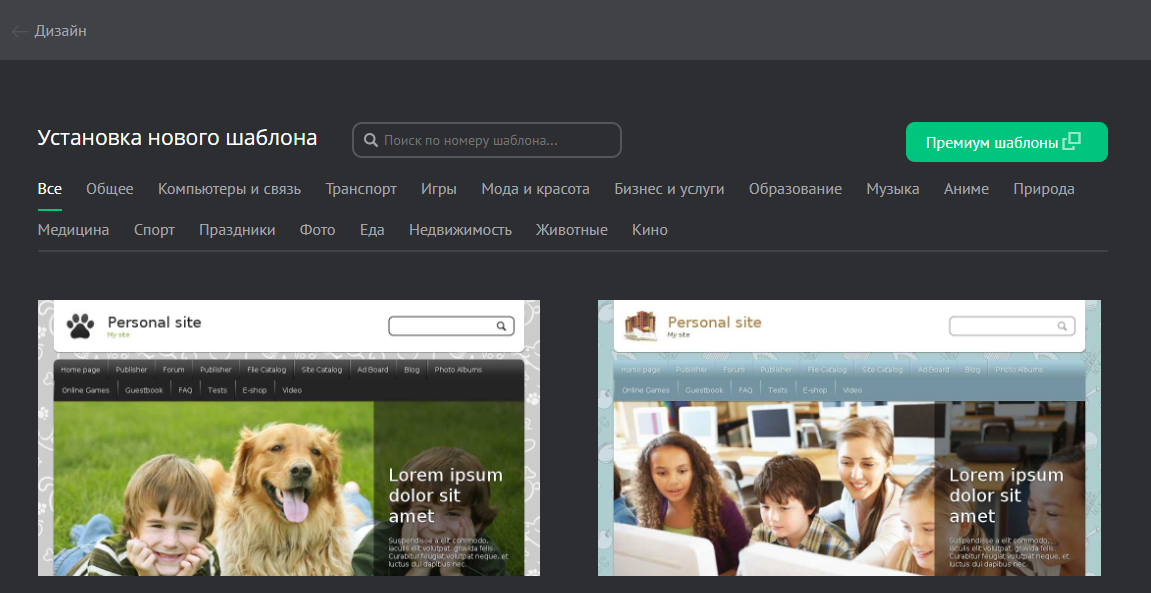Filter templates by Мода и красота

point(535,189)
